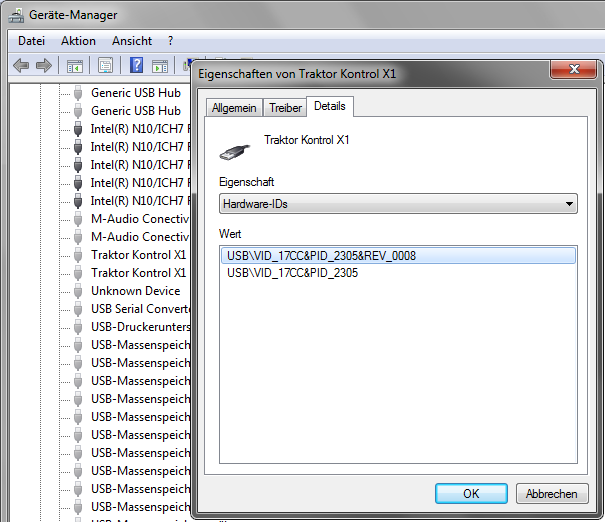Confirm with the OK button
This screenshot has height=522, width=605.
pyautogui.click(x=471, y=493)
